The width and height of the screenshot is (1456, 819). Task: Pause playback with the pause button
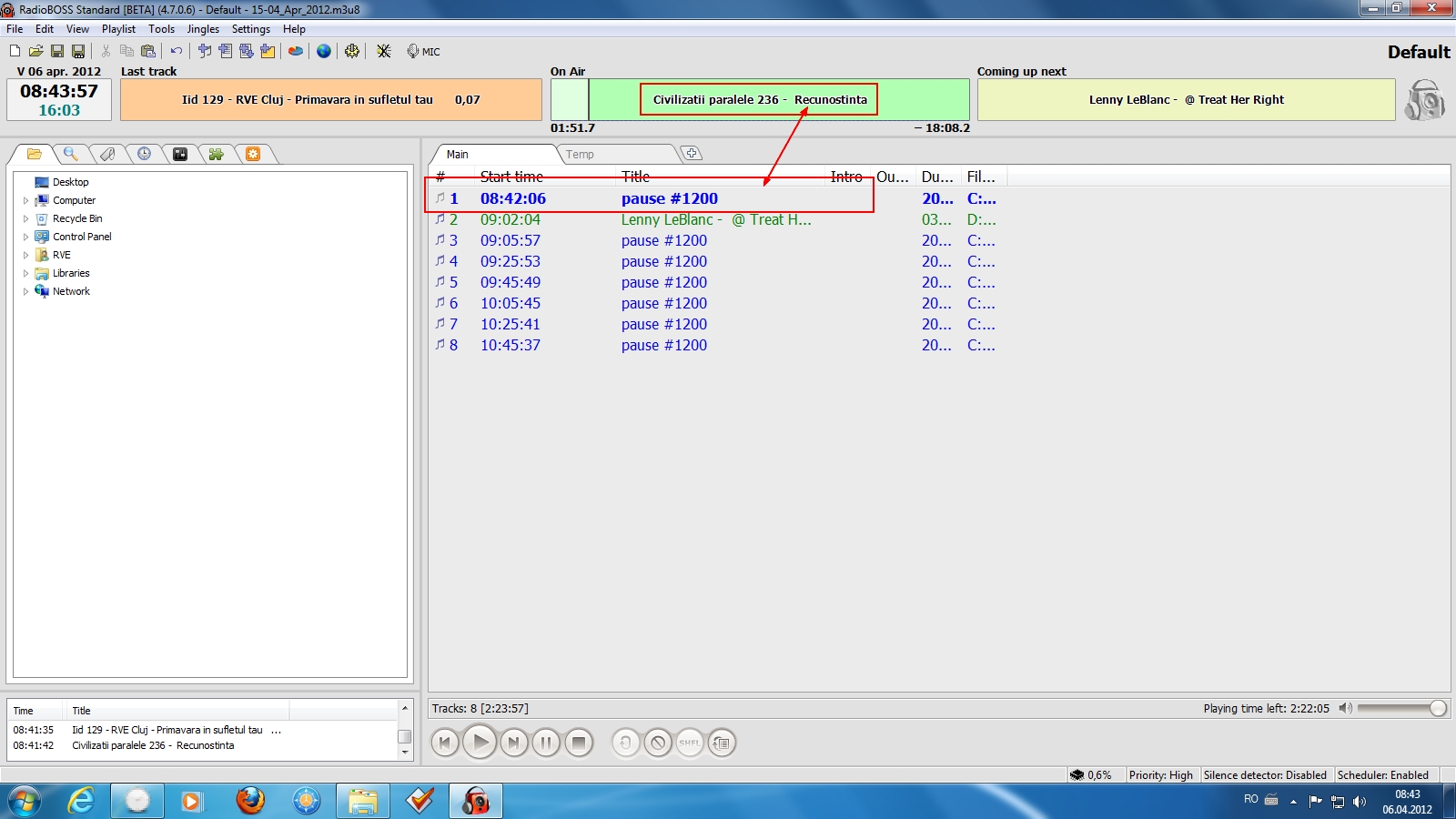546,743
